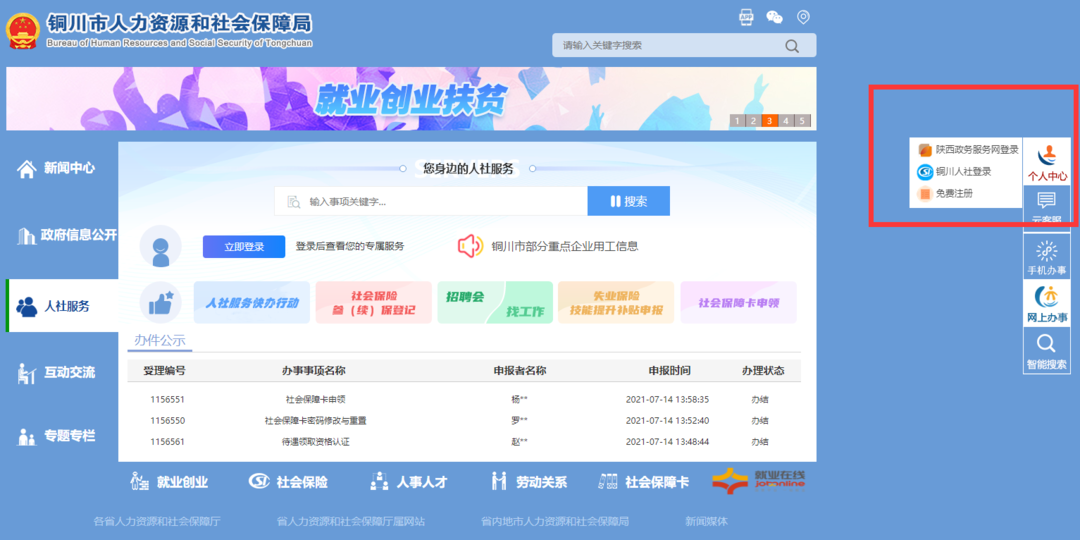This screenshot has height=540, width=1080.
Task: Choose 陕西政务服务网登录 from login popup
Action: [968, 150]
